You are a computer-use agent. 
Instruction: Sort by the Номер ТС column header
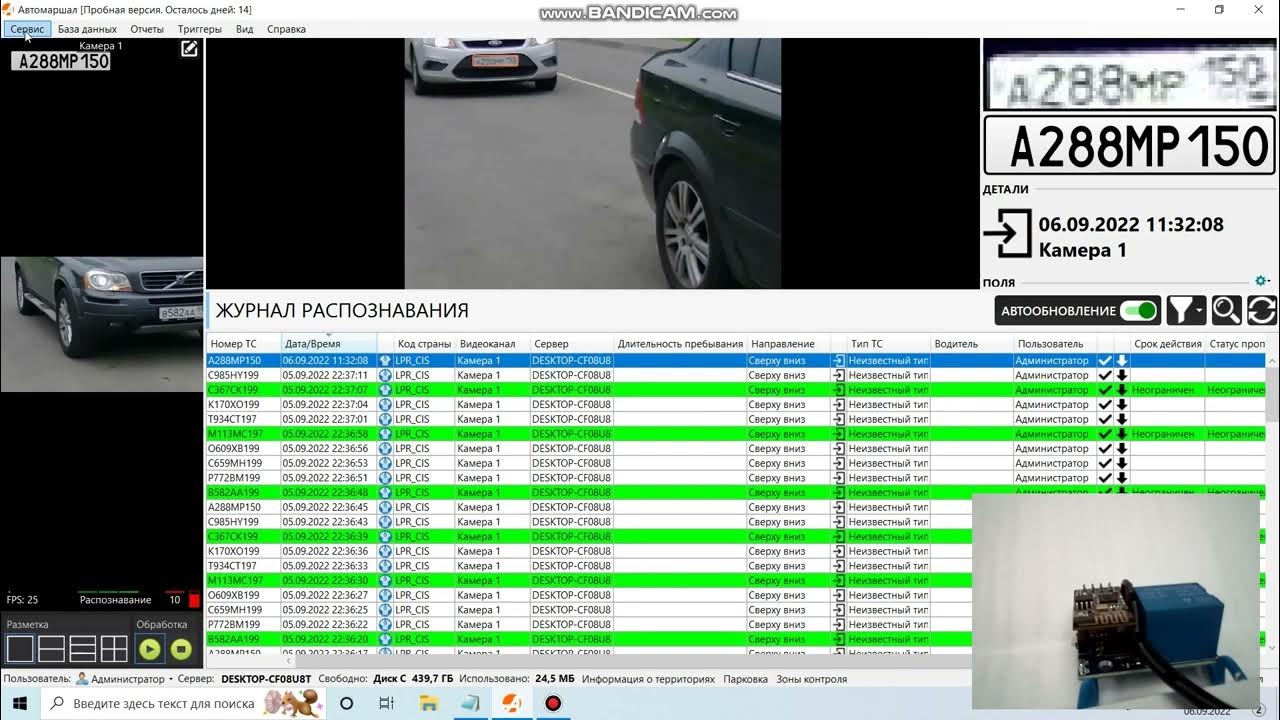(243, 344)
